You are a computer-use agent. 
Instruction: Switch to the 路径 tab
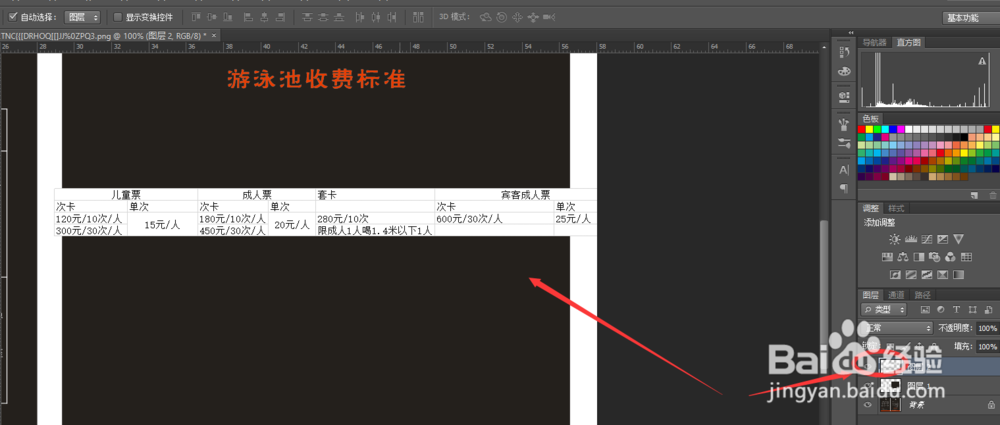coord(922,295)
